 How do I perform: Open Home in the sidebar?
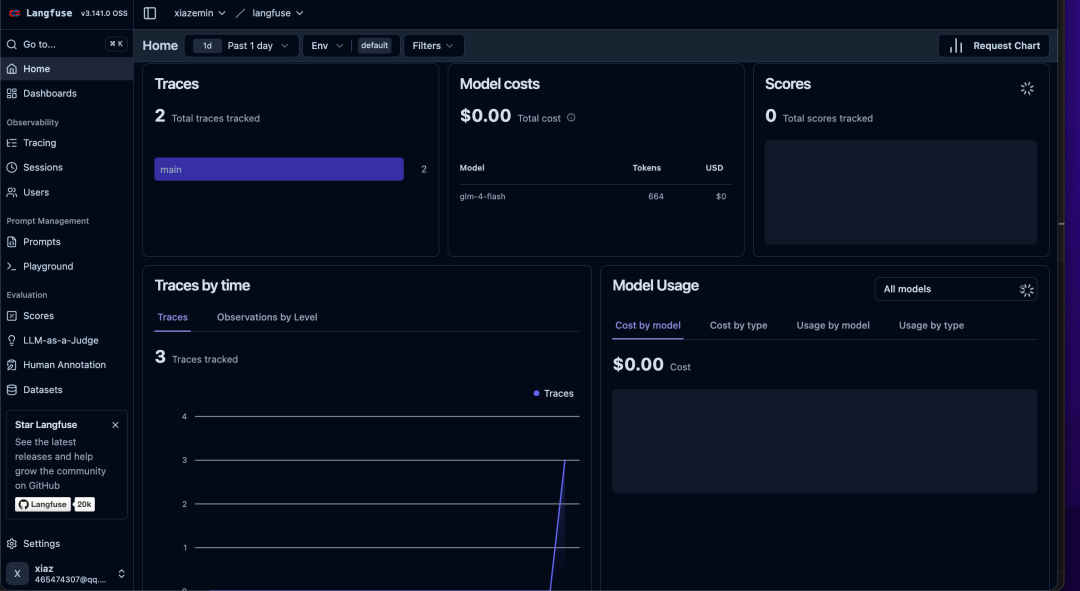click(67, 69)
